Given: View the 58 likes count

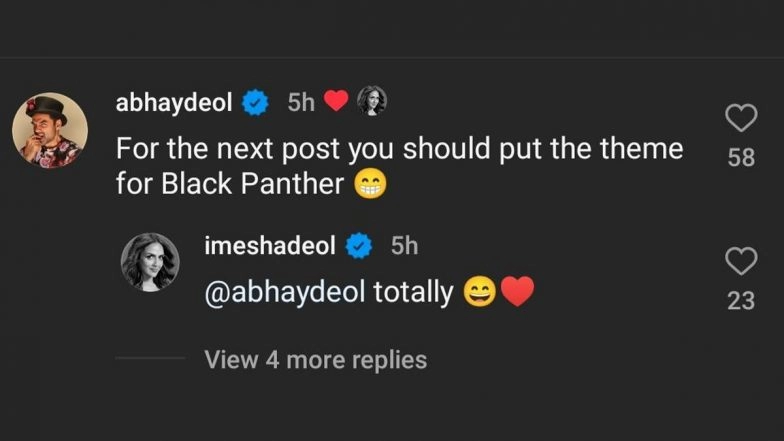Looking at the screenshot, I should point(741,157).
